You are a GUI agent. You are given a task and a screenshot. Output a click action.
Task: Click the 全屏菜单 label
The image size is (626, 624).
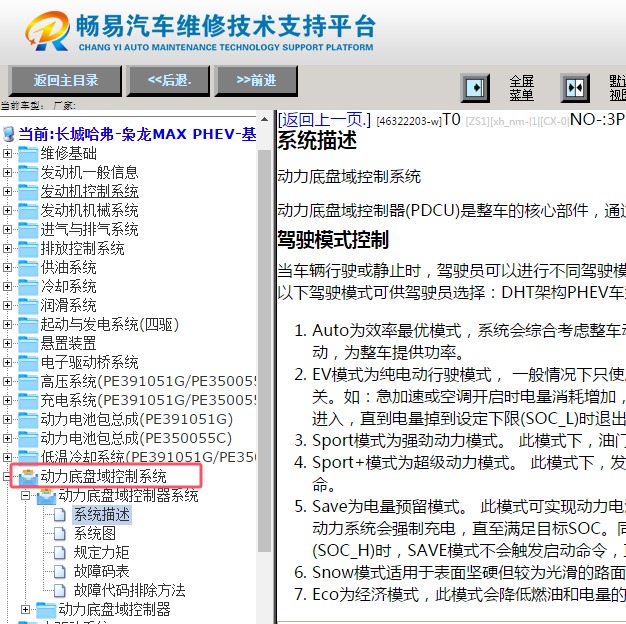(521, 88)
